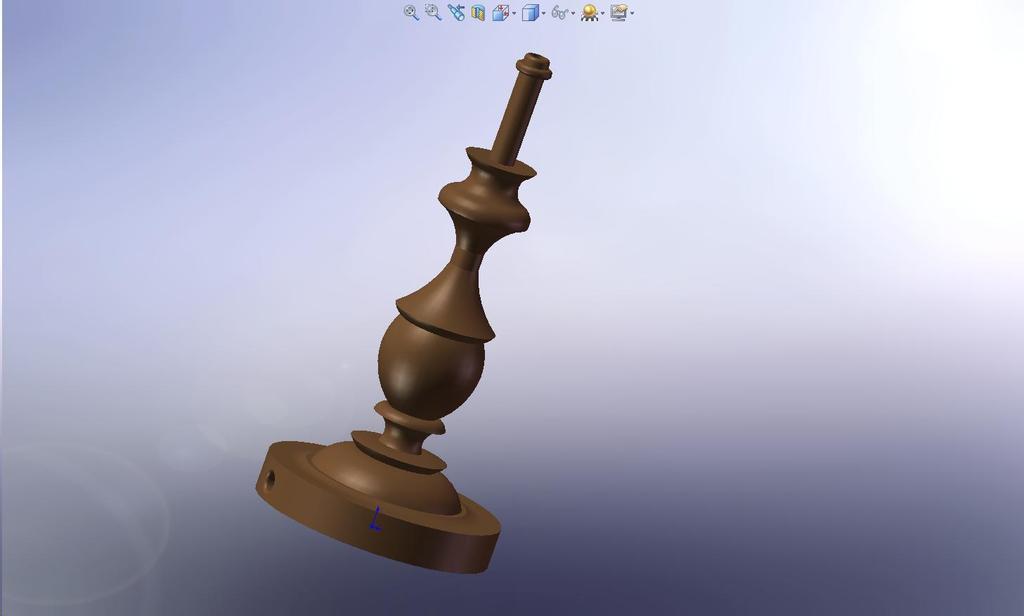Image resolution: width=1024 pixels, height=616 pixels.
Task: Toggle the Section View tool
Action: [x=478, y=13]
